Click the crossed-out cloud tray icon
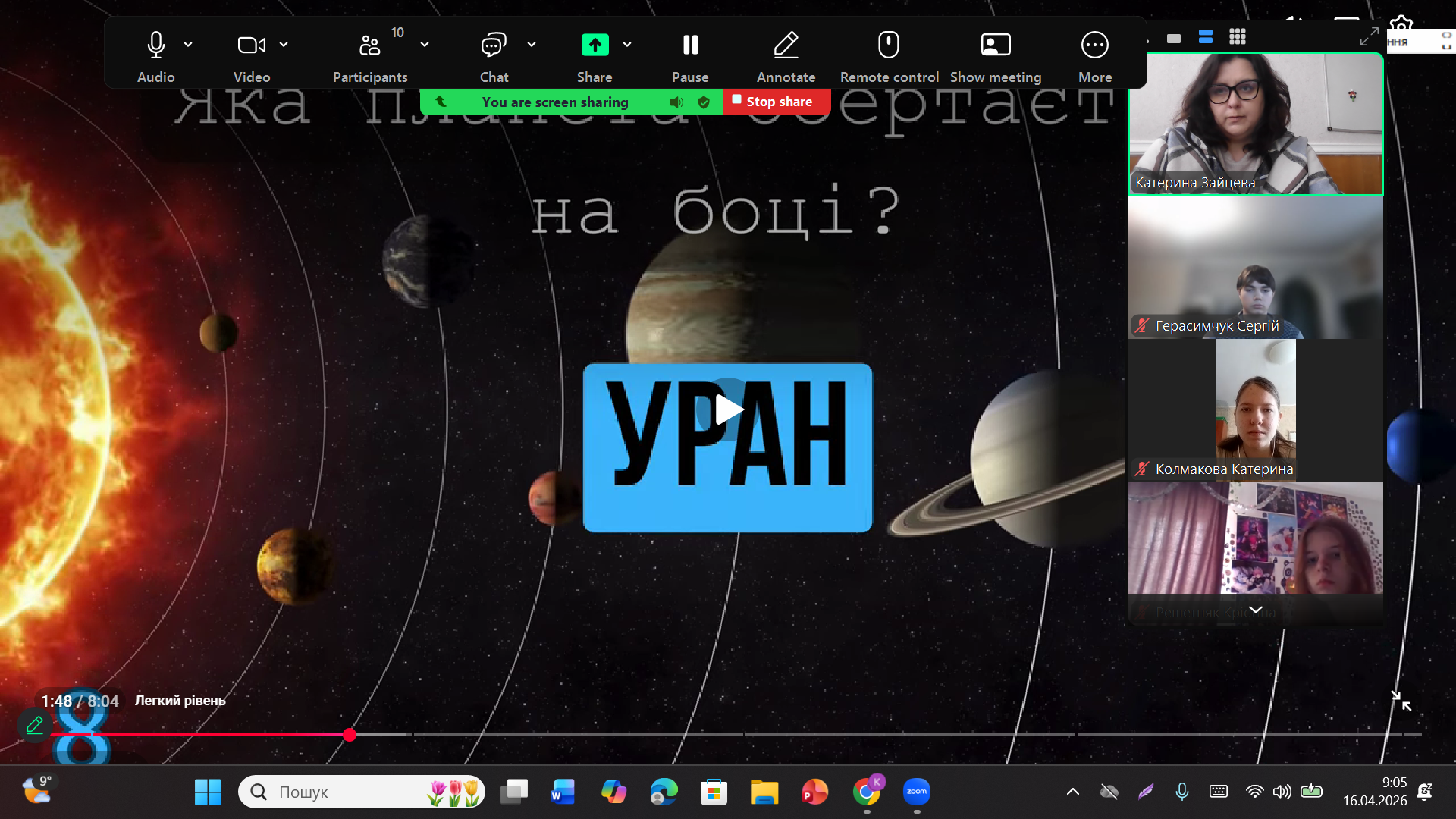 coord(1109,792)
